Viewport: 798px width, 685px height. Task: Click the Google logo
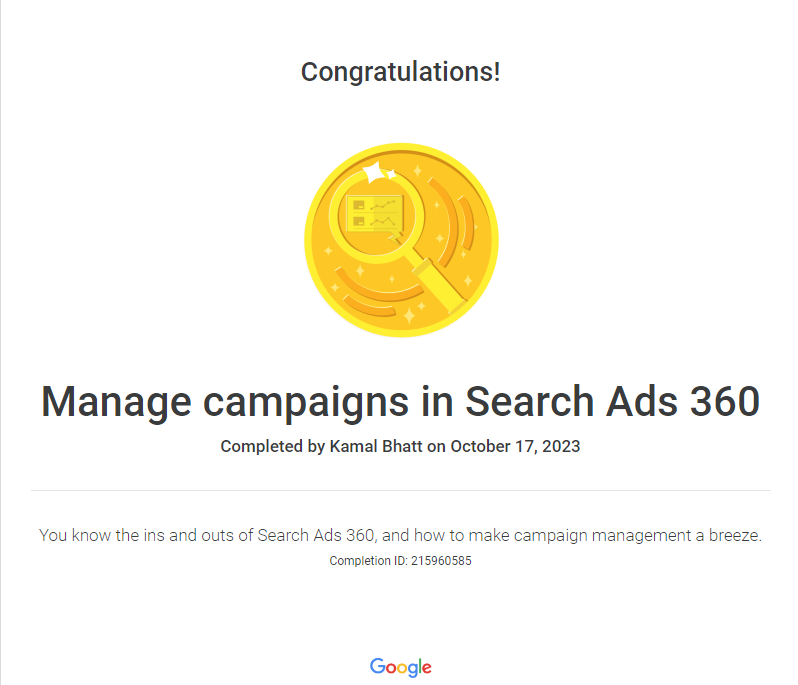(400, 667)
